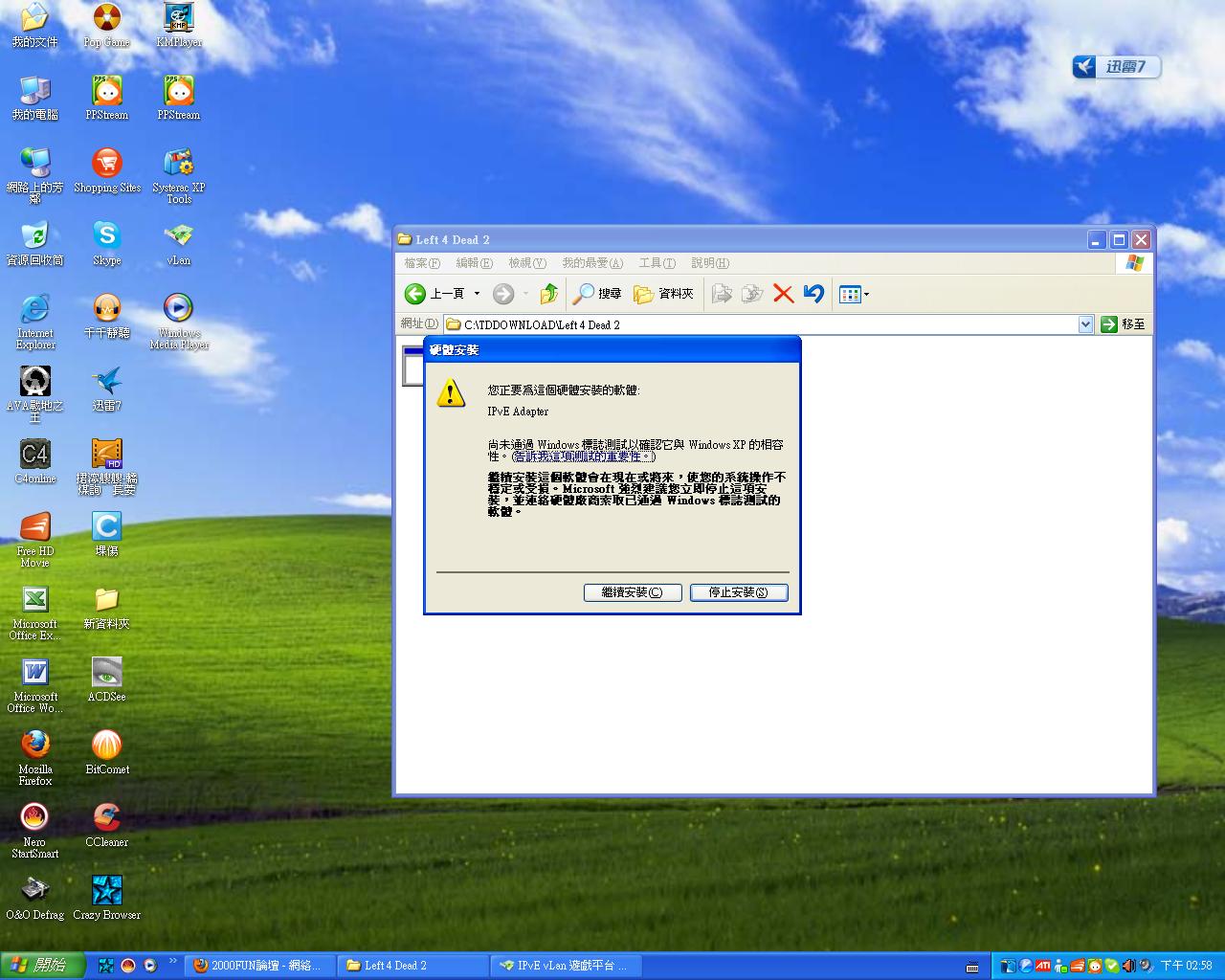
Task: Click the red Delete X icon
Action: tap(783, 294)
